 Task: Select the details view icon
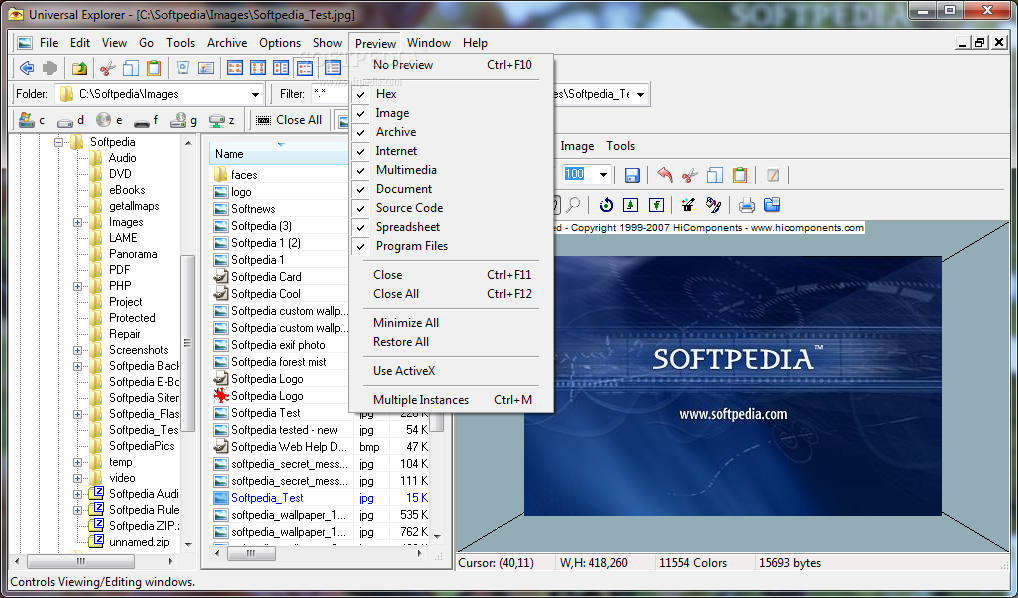pos(304,68)
